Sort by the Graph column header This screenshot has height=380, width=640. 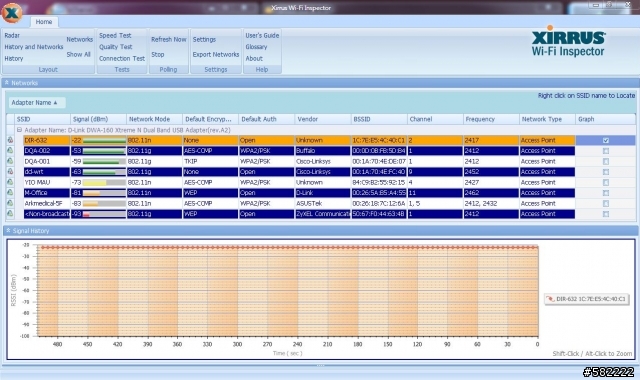pos(605,119)
